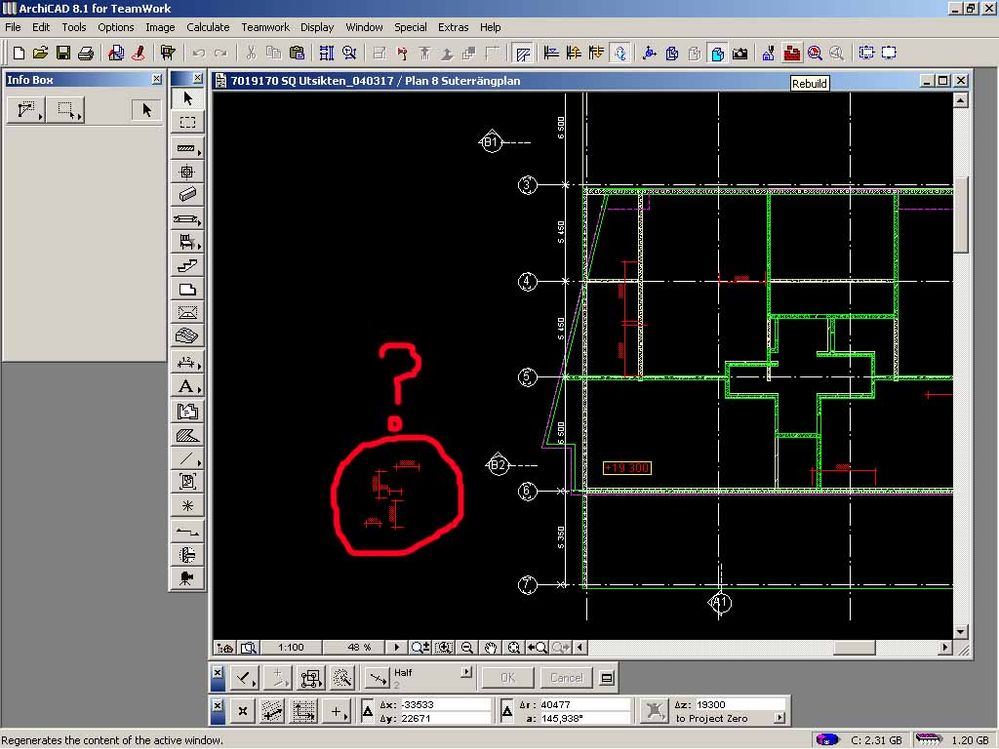Paste with the clipboard toolbar icon

point(296,53)
